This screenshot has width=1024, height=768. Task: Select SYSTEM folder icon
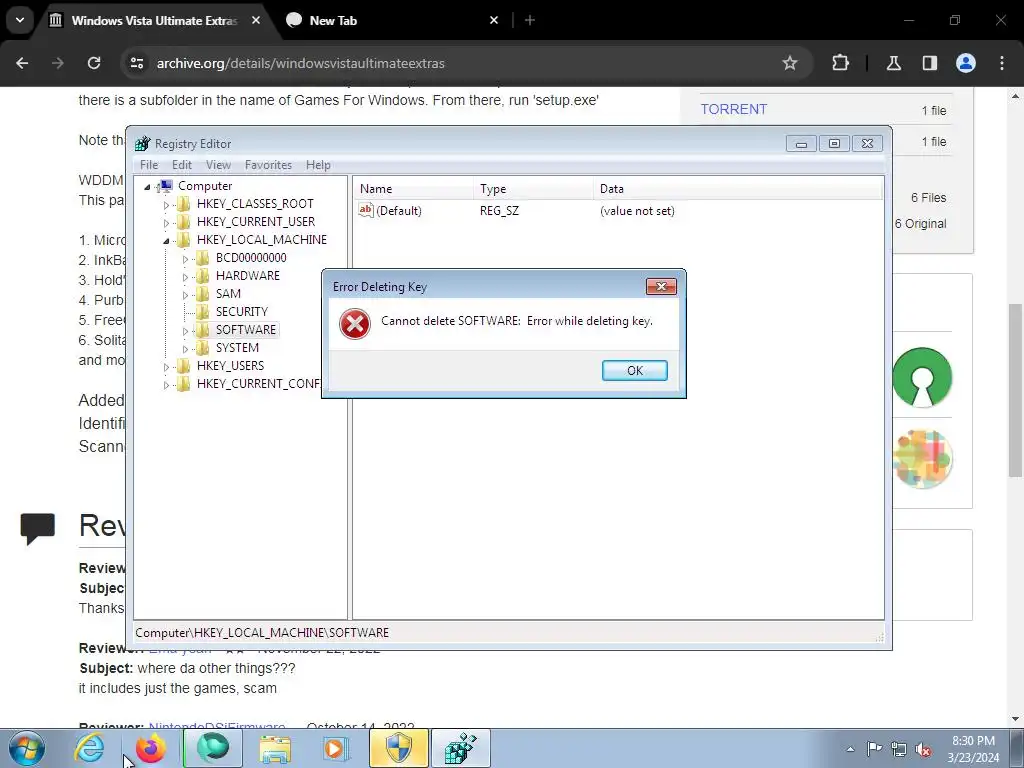tap(203, 347)
